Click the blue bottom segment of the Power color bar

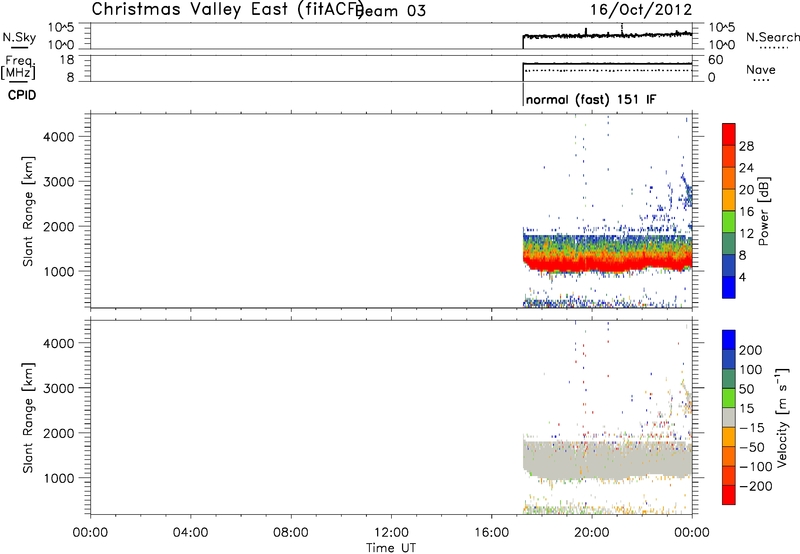click(x=729, y=287)
